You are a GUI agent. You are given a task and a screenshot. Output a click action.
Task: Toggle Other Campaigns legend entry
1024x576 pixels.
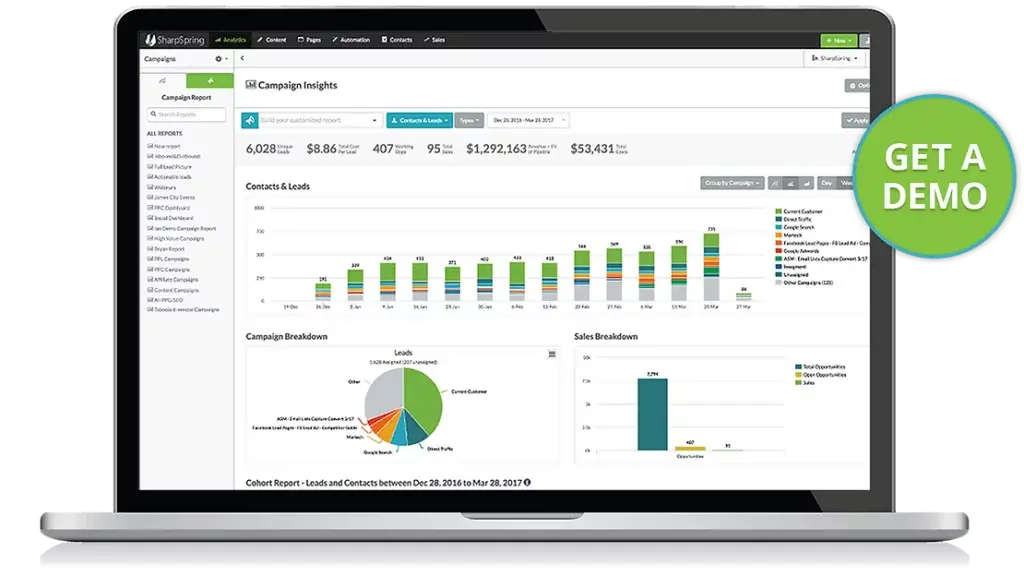point(804,283)
